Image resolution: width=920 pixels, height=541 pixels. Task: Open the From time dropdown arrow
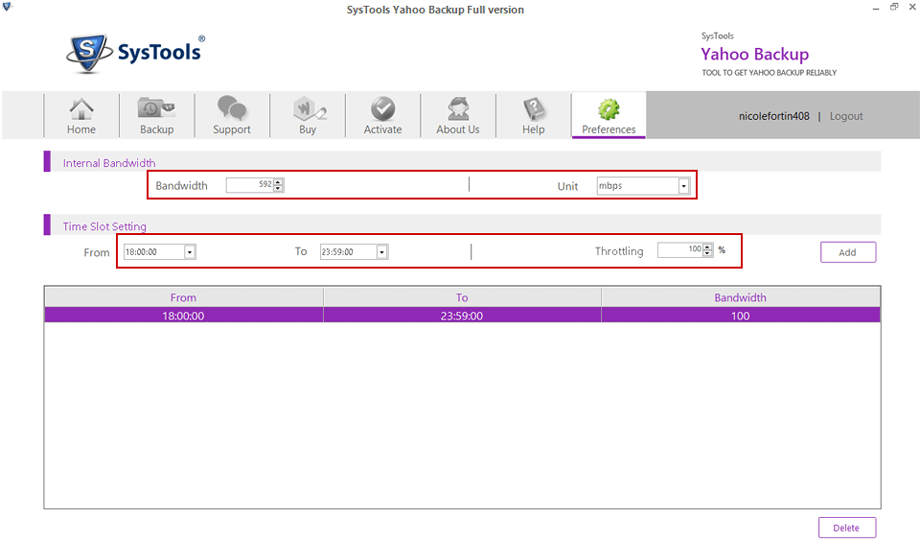click(x=190, y=252)
